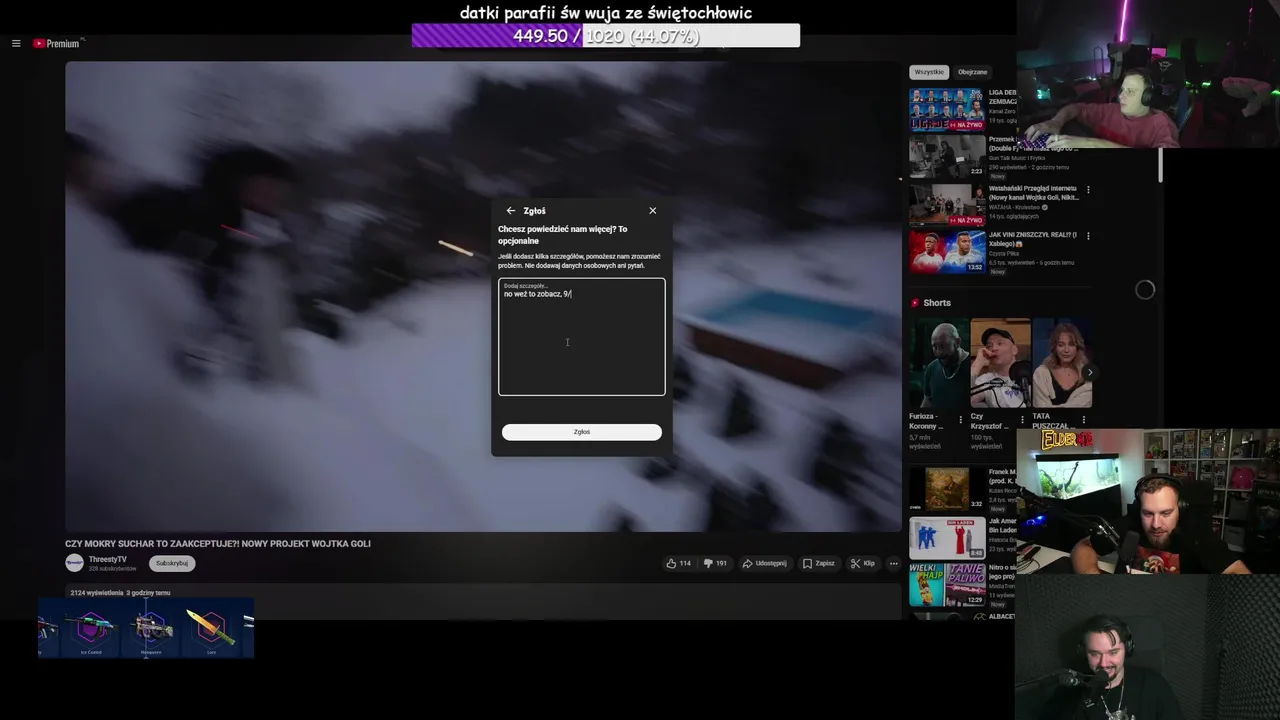The height and width of the screenshot is (720, 1280).
Task: Close the Zgłoś report dialog
Action: coord(653,211)
